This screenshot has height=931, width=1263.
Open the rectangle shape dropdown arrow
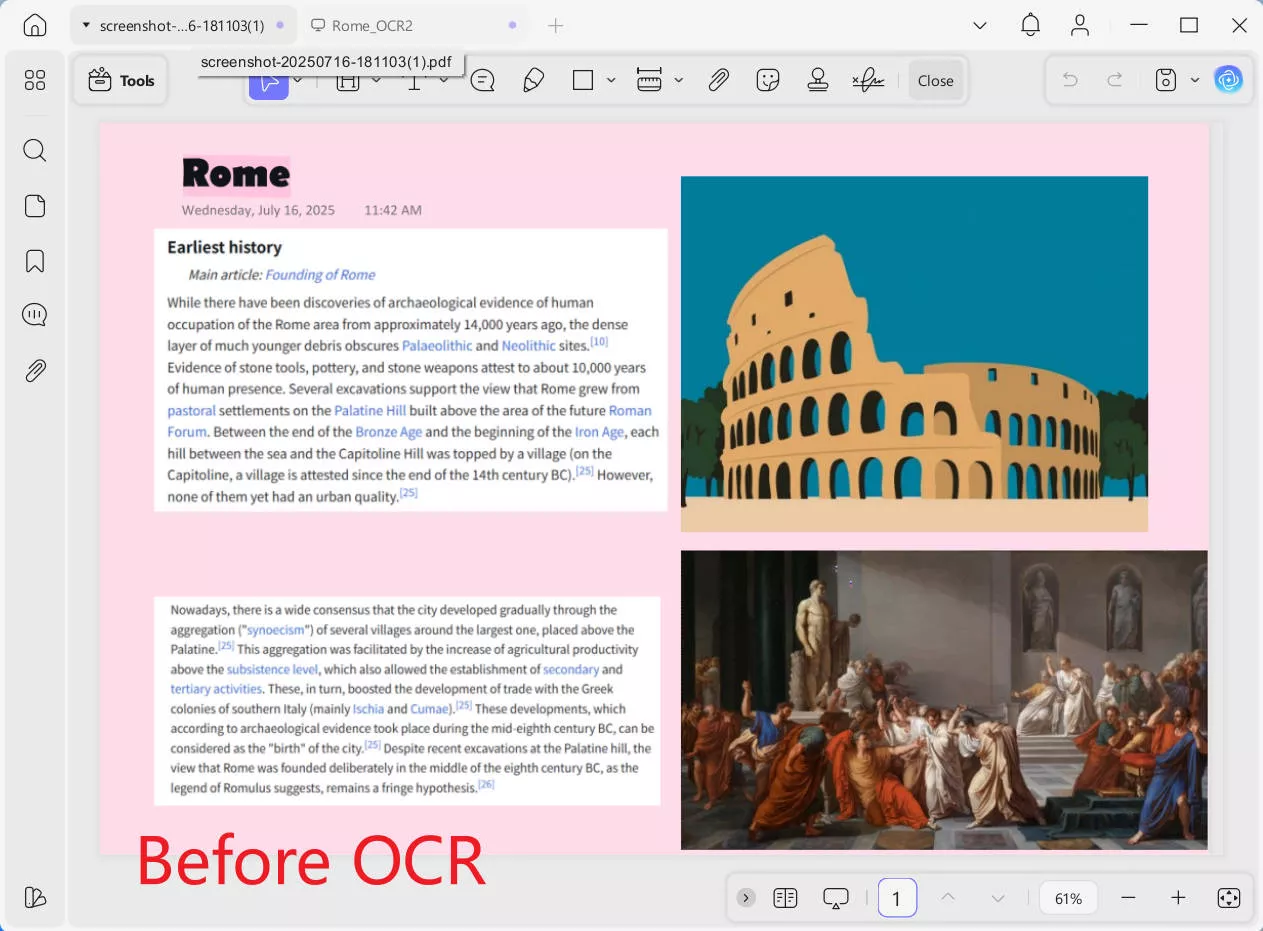click(x=611, y=81)
